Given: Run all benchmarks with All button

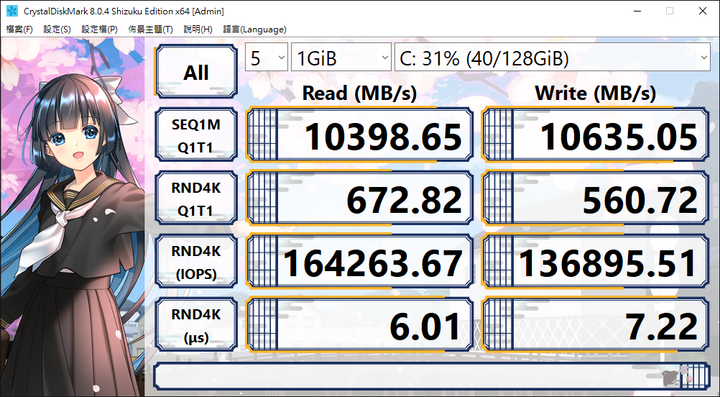Looking at the screenshot, I should 196,72.
